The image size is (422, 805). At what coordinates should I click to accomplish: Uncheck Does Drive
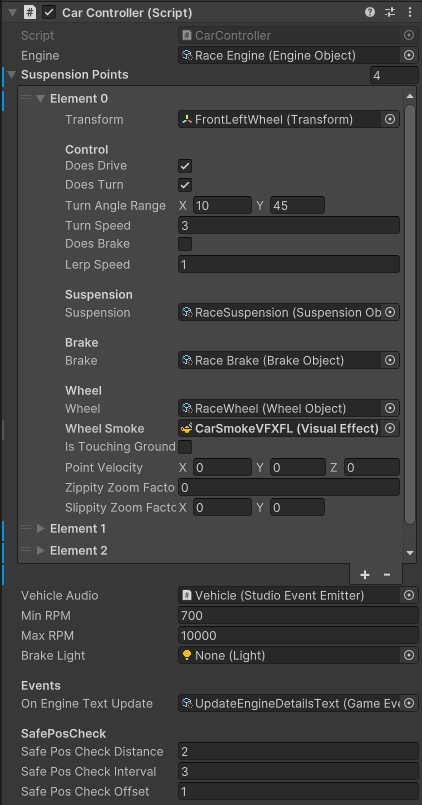coord(185,166)
